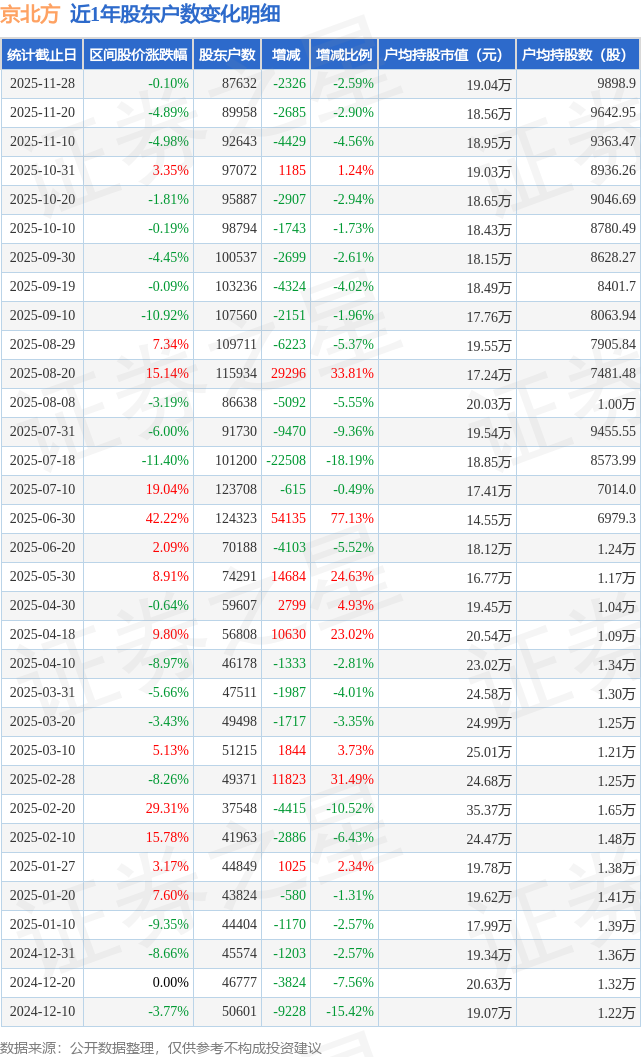The width and height of the screenshot is (641, 1057).
Task: Click the 数据来源 footer disclaimer text
Action: 161,1047
